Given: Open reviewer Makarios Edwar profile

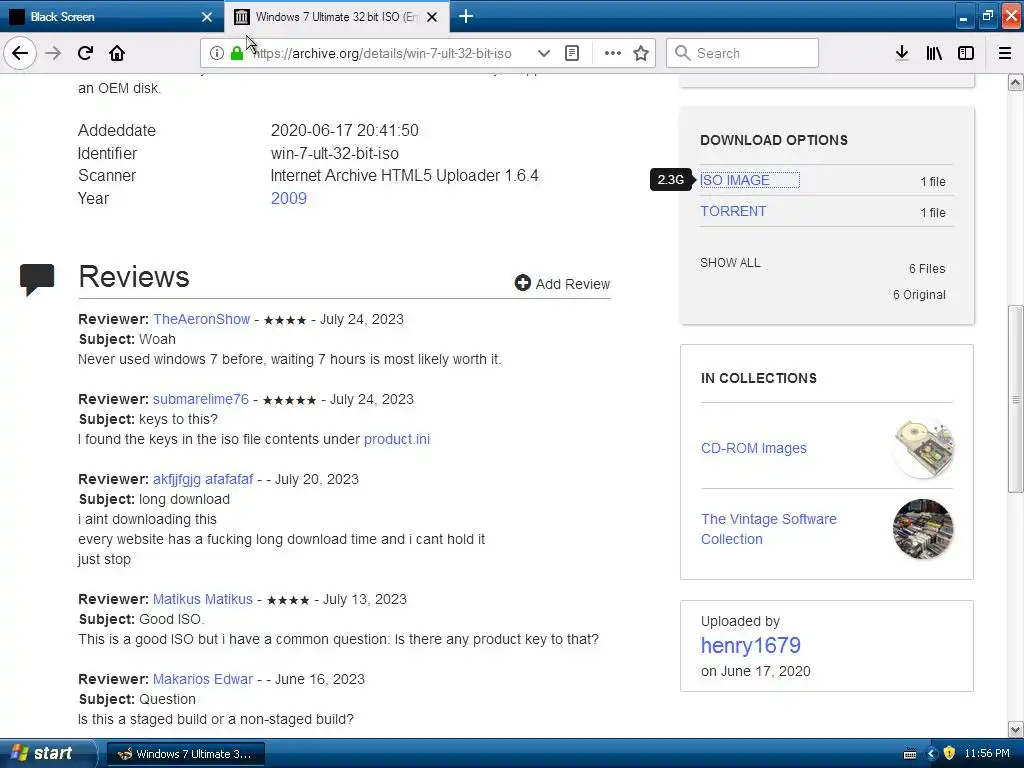Looking at the screenshot, I should coord(202,679).
